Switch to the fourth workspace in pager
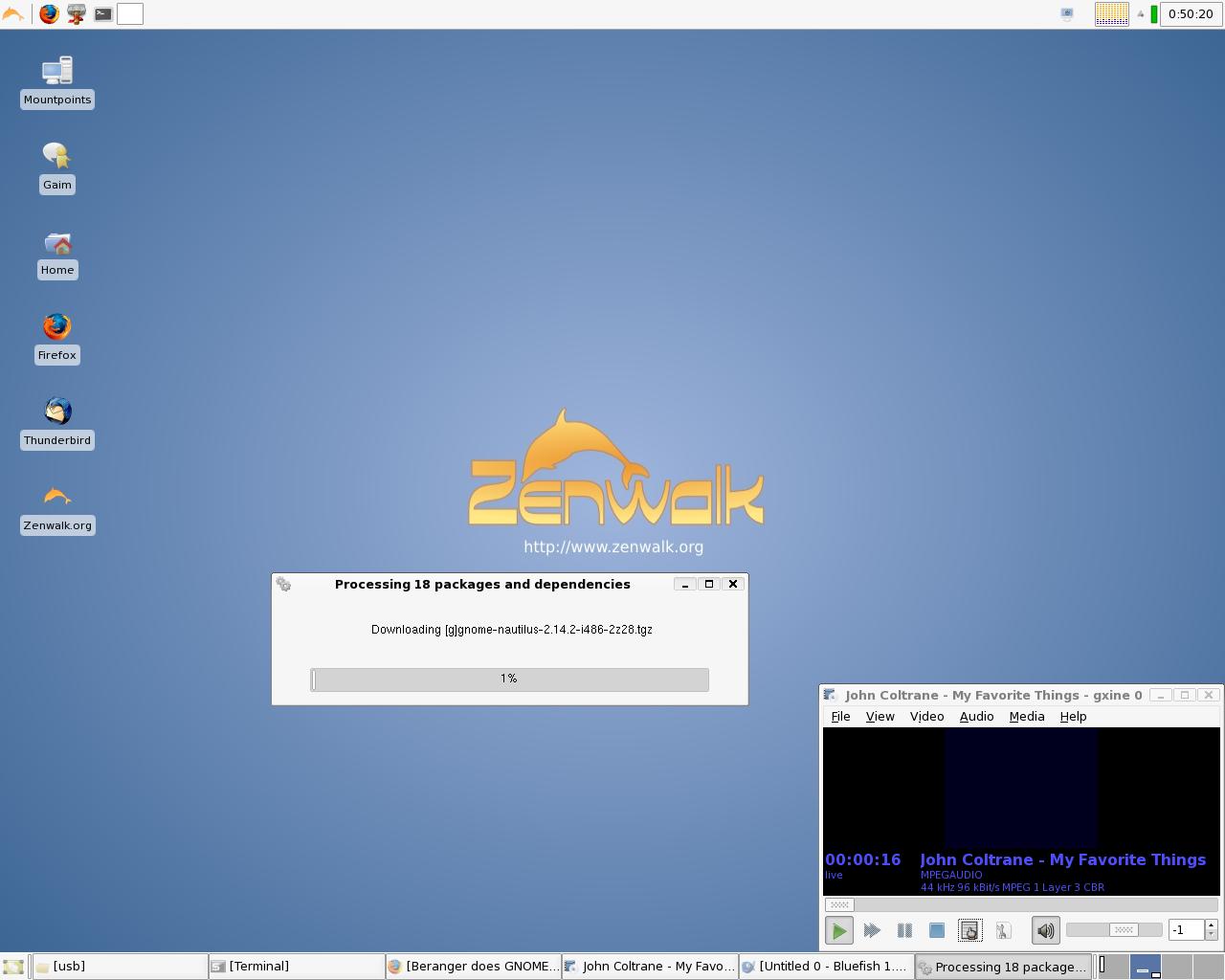This screenshot has height=980, width=1225. pos(1209,967)
